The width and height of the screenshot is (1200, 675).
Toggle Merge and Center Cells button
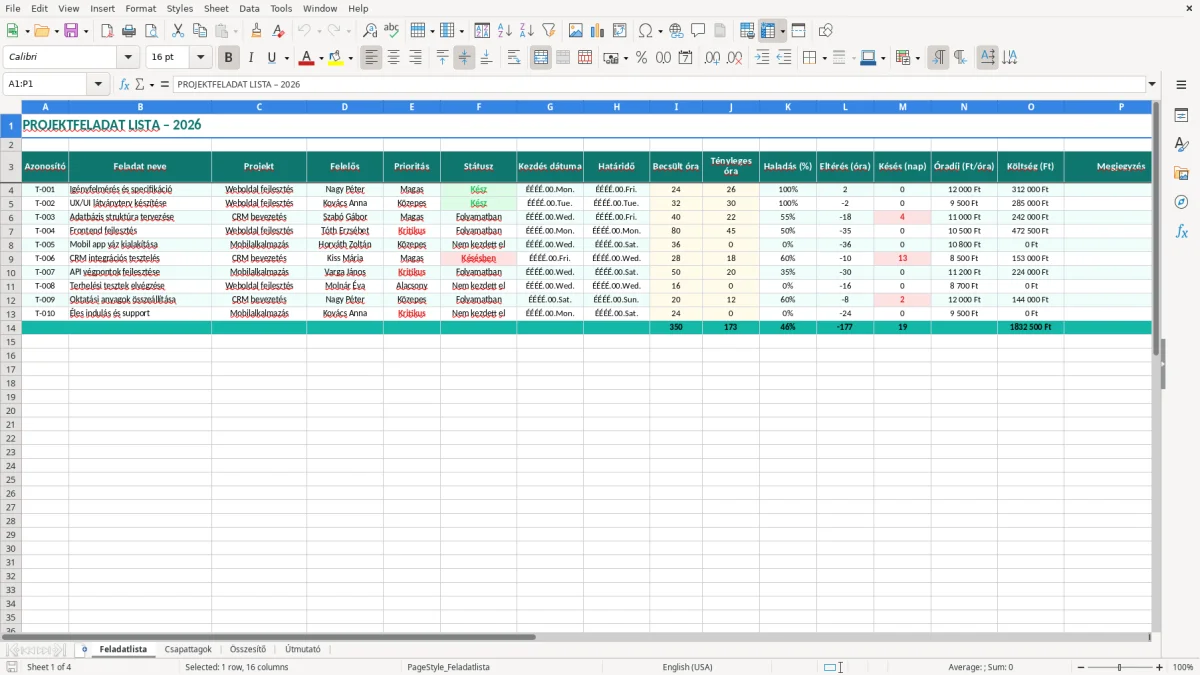coord(541,58)
